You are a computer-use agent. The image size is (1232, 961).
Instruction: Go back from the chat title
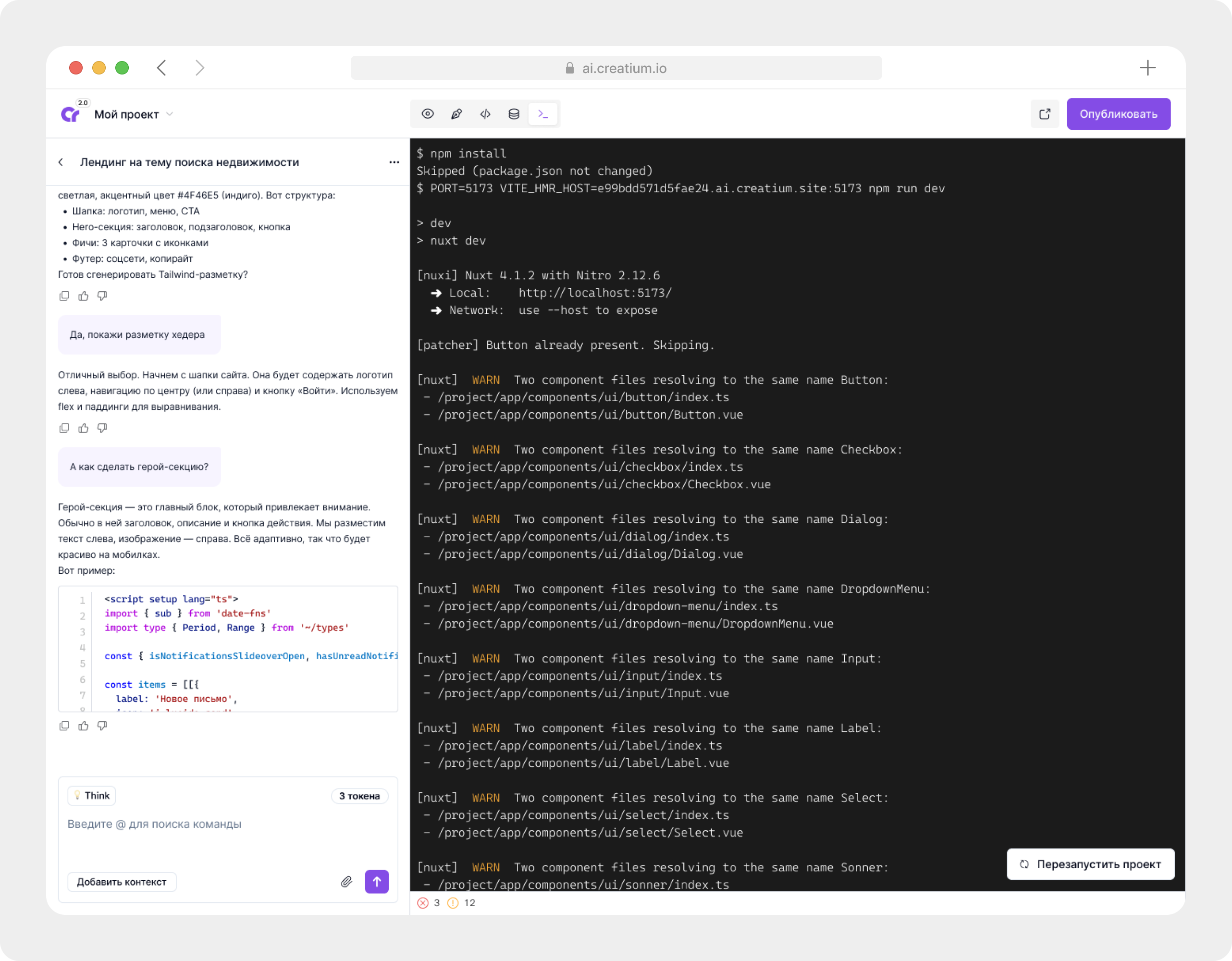pos(61,162)
